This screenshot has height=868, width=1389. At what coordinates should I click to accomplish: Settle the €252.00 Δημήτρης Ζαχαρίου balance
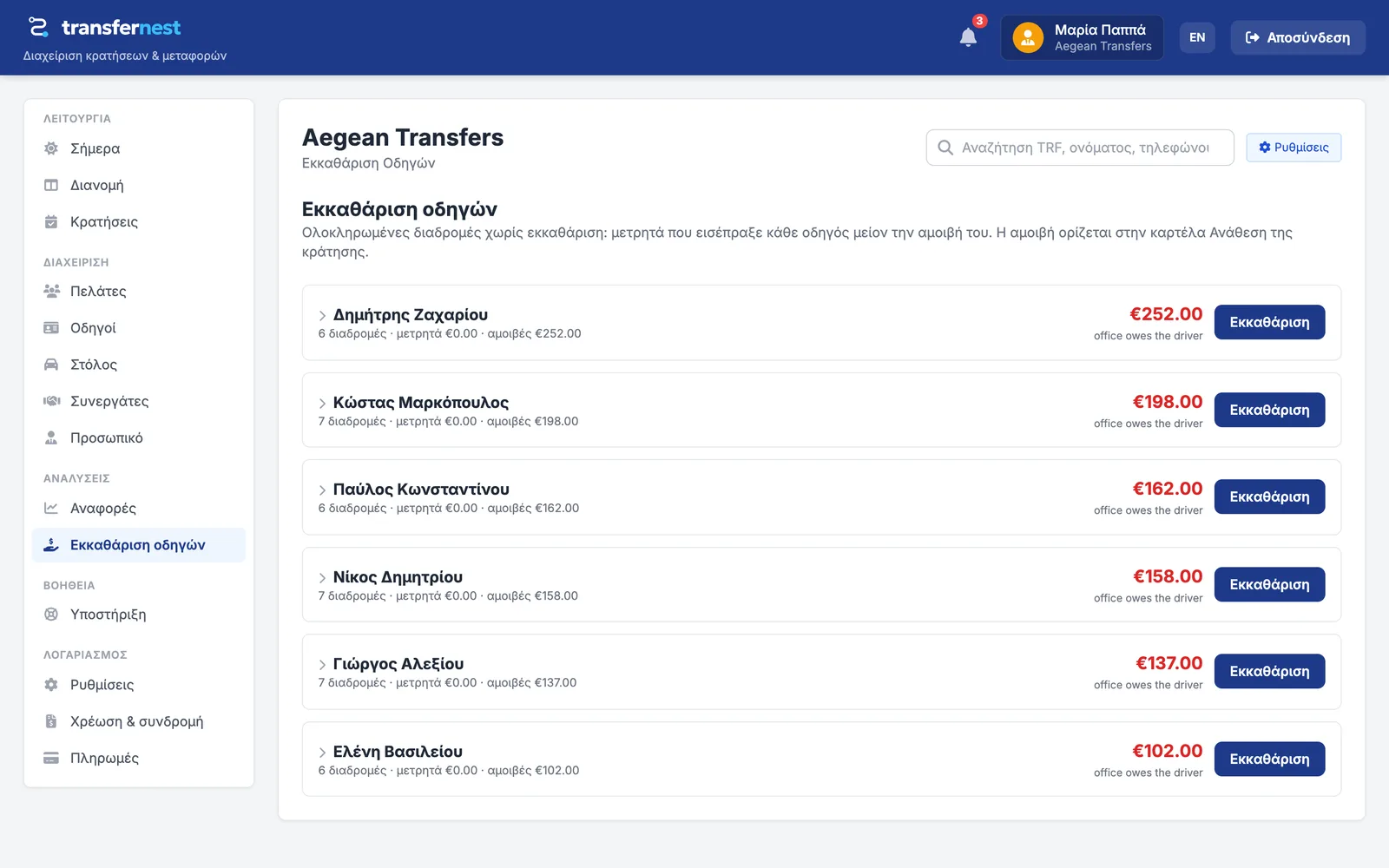click(x=1269, y=322)
